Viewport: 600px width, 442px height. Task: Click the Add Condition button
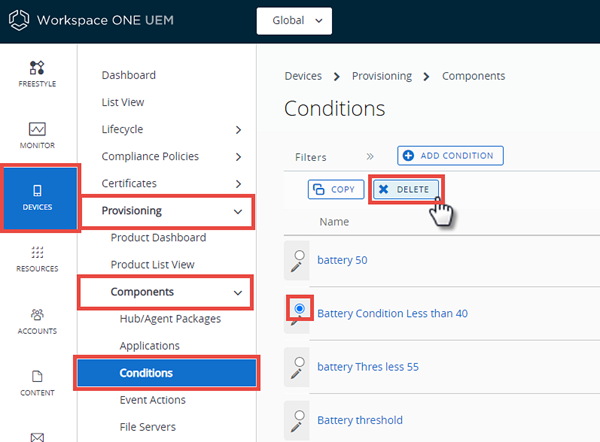coord(450,156)
